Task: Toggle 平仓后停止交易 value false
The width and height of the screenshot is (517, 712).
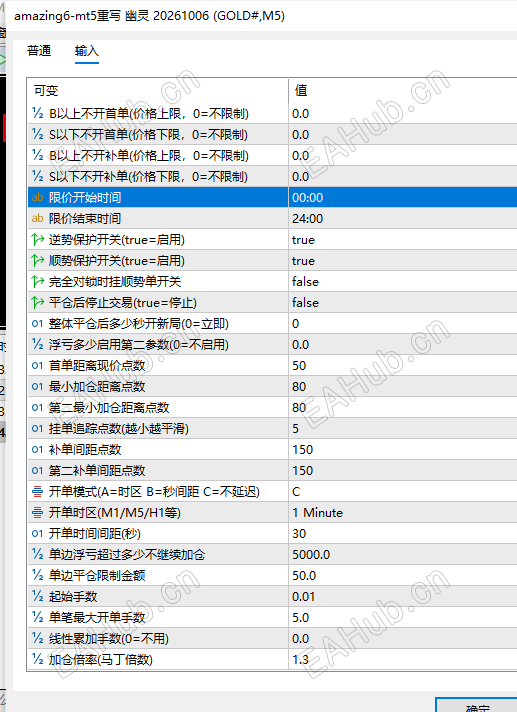Action: (403, 302)
